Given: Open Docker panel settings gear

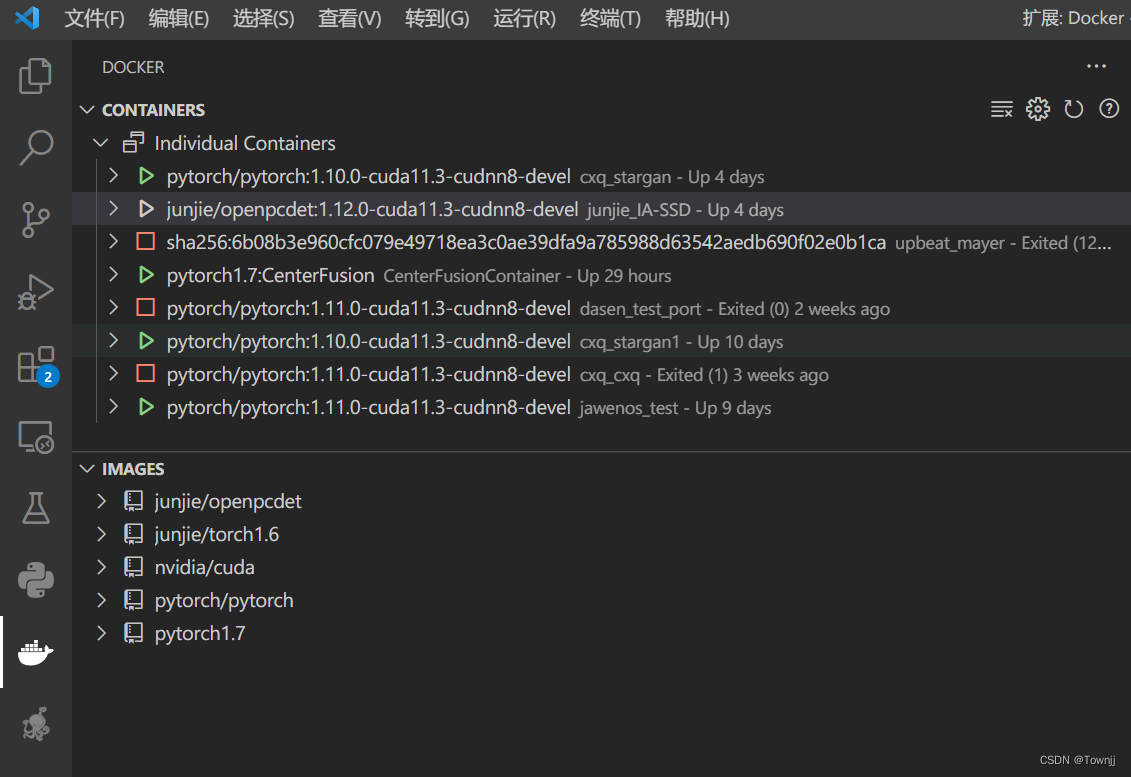Looking at the screenshot, I should [x=1037, y=108].
